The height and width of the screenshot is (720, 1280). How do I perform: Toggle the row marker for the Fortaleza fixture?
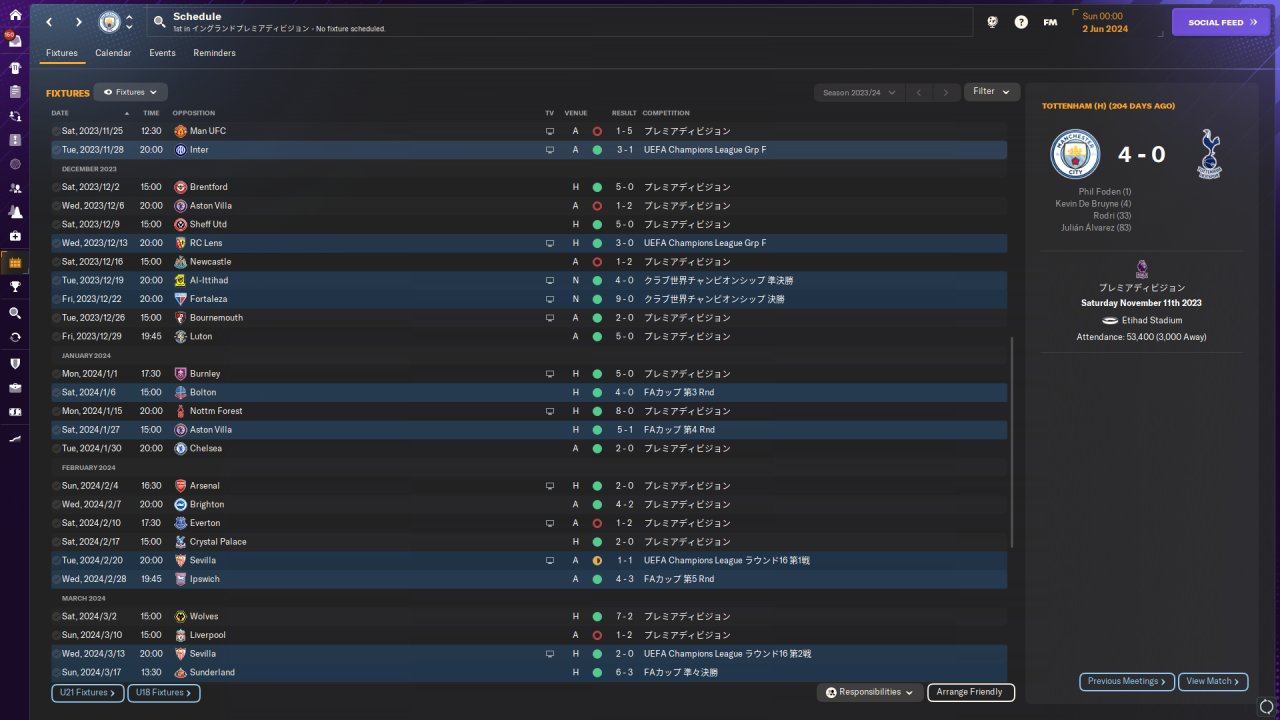tap(56, 299)
